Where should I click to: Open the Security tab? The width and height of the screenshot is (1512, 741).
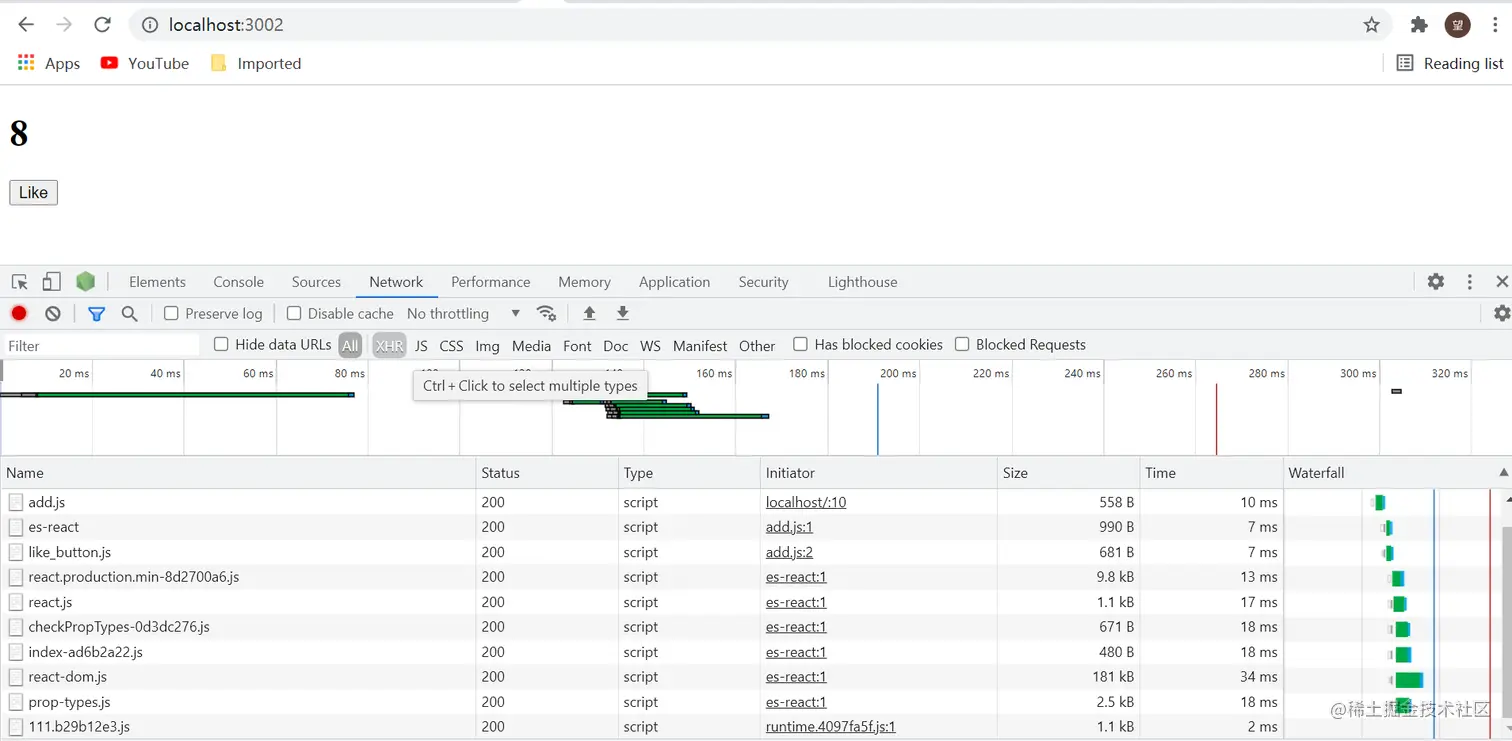[x=763, y=282]
